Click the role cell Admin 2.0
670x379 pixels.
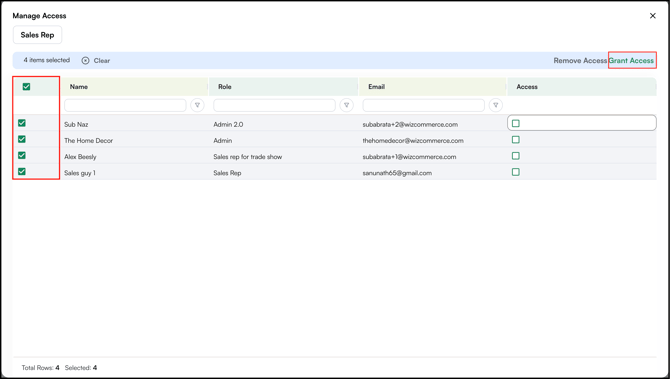tap(228, 124)
